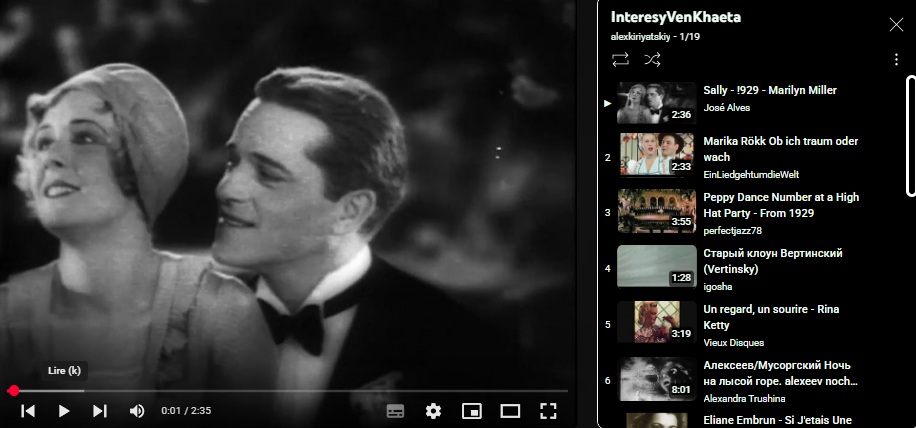Enter fullscreen mode
This screenshot has width=916, height=428.
548,411
